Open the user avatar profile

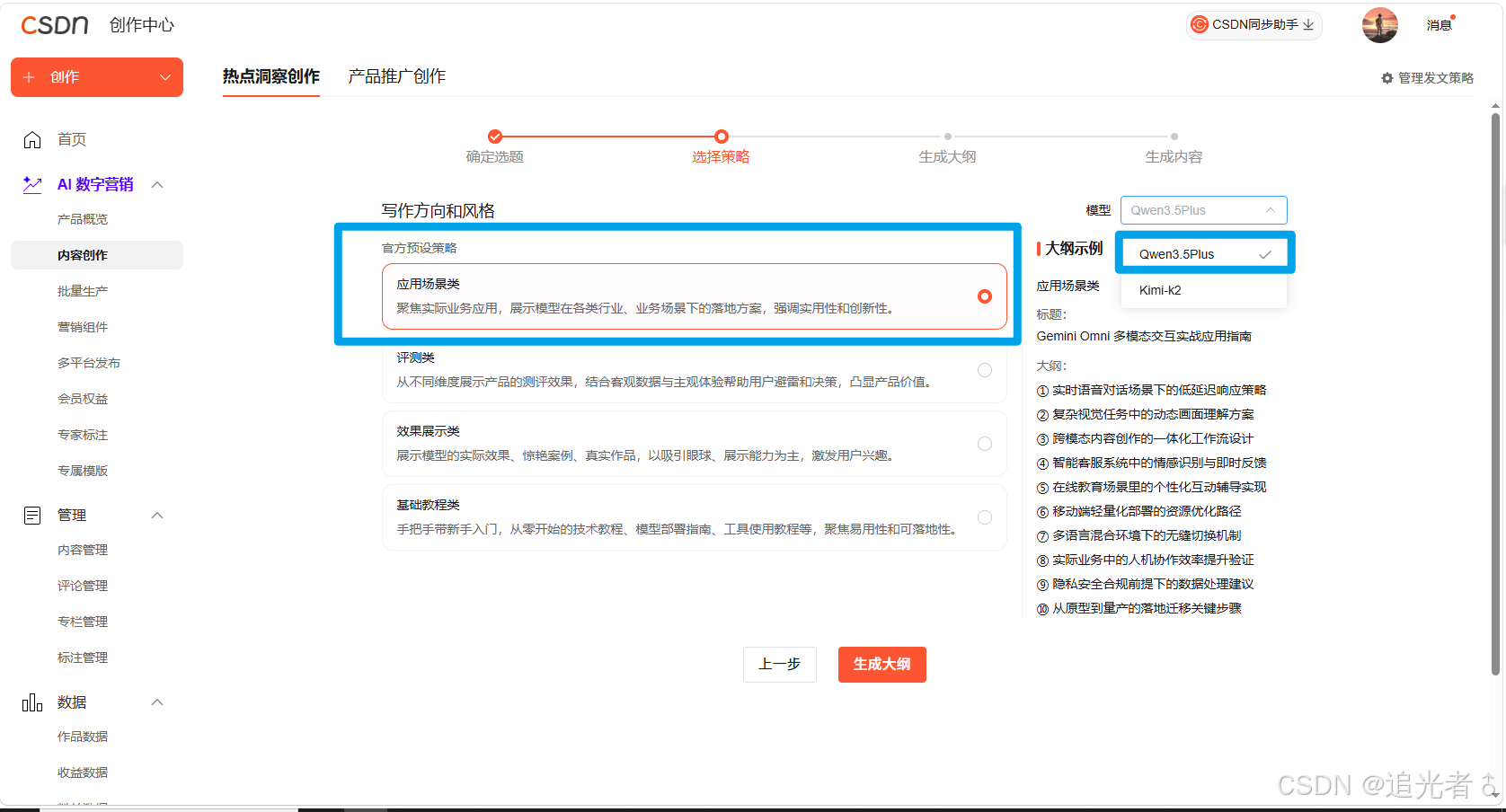click(x=1379, y=25)
